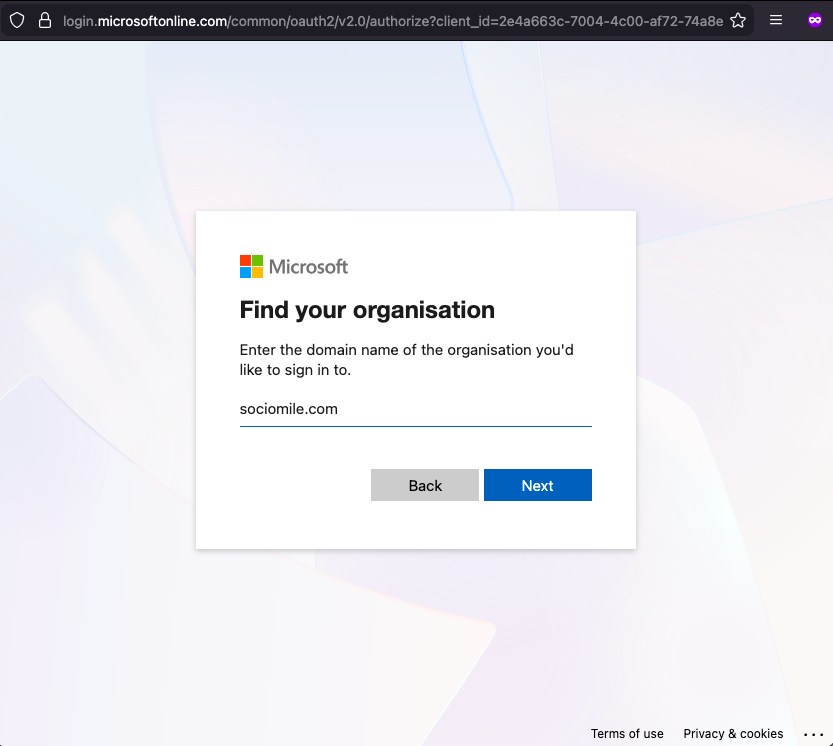Open the Terms of use link
The height and width of the screenshot is (746, 833).
point(627,734)
